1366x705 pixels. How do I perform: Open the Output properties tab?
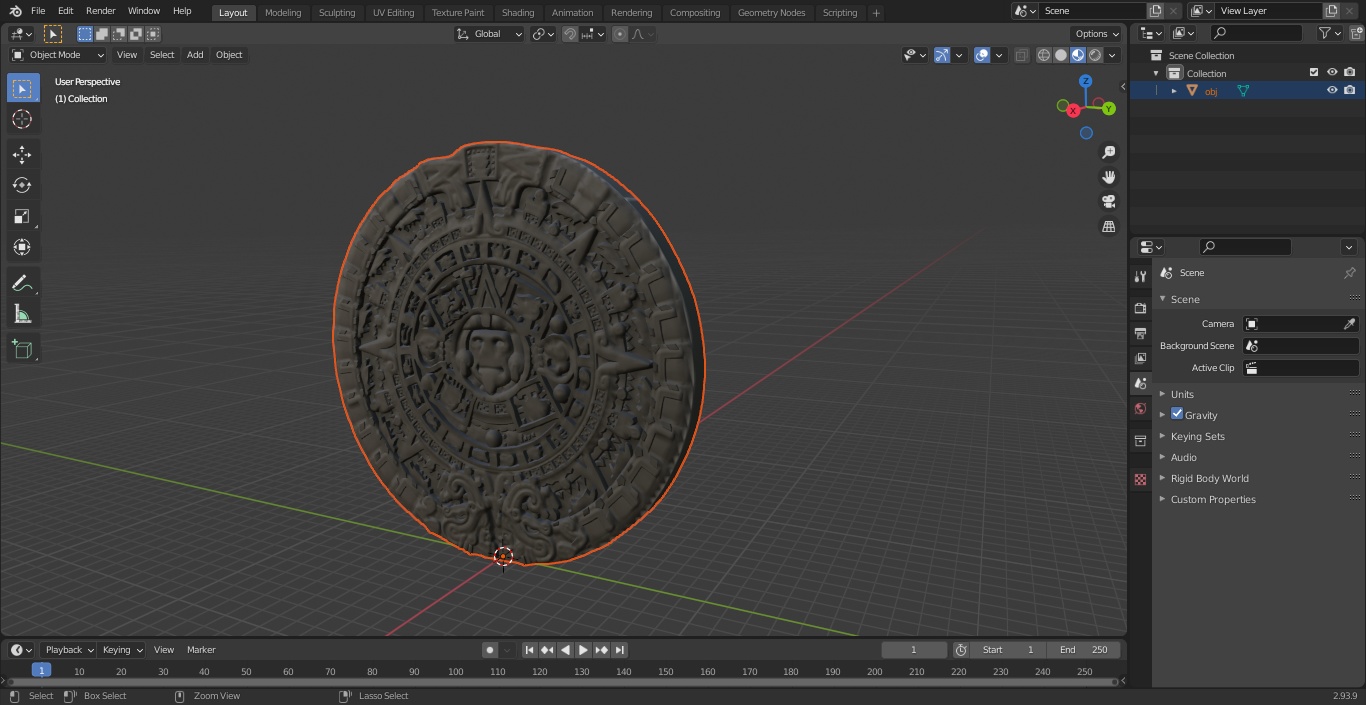[1140, 333]
